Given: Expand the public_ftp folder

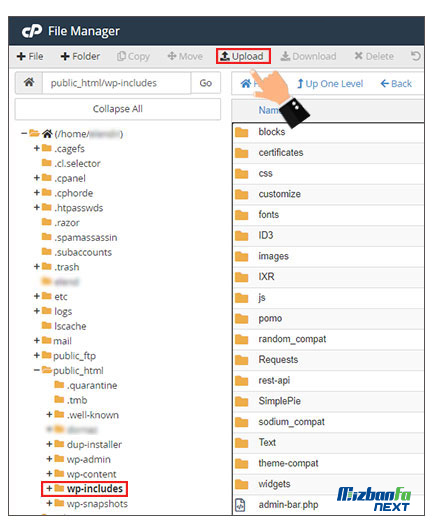Looking at the screenshot, I should coord(37,356).
